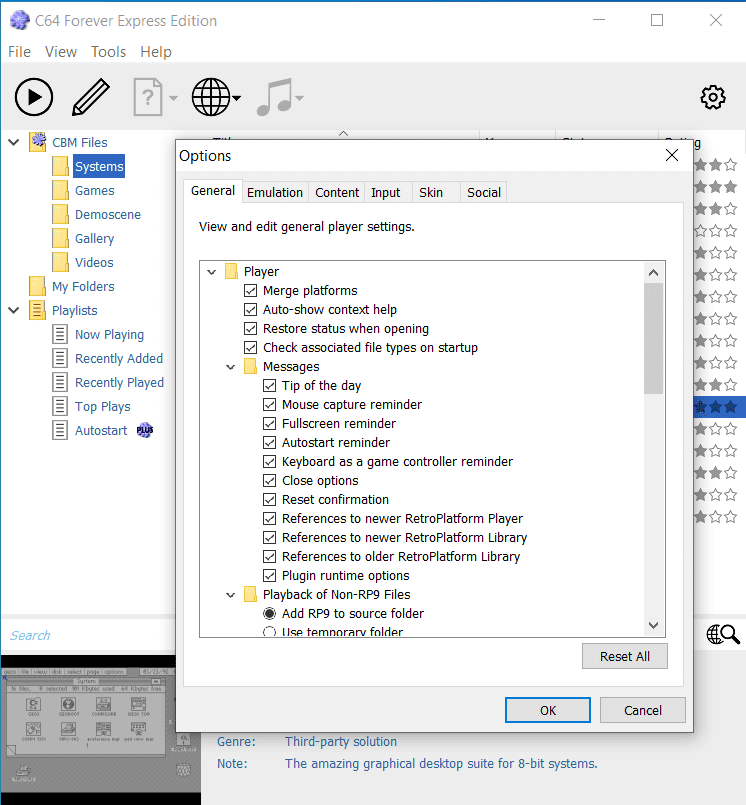Collapse the Player node in options tree
This screenshot has width=746, height=805.
(x=212, y=272)
